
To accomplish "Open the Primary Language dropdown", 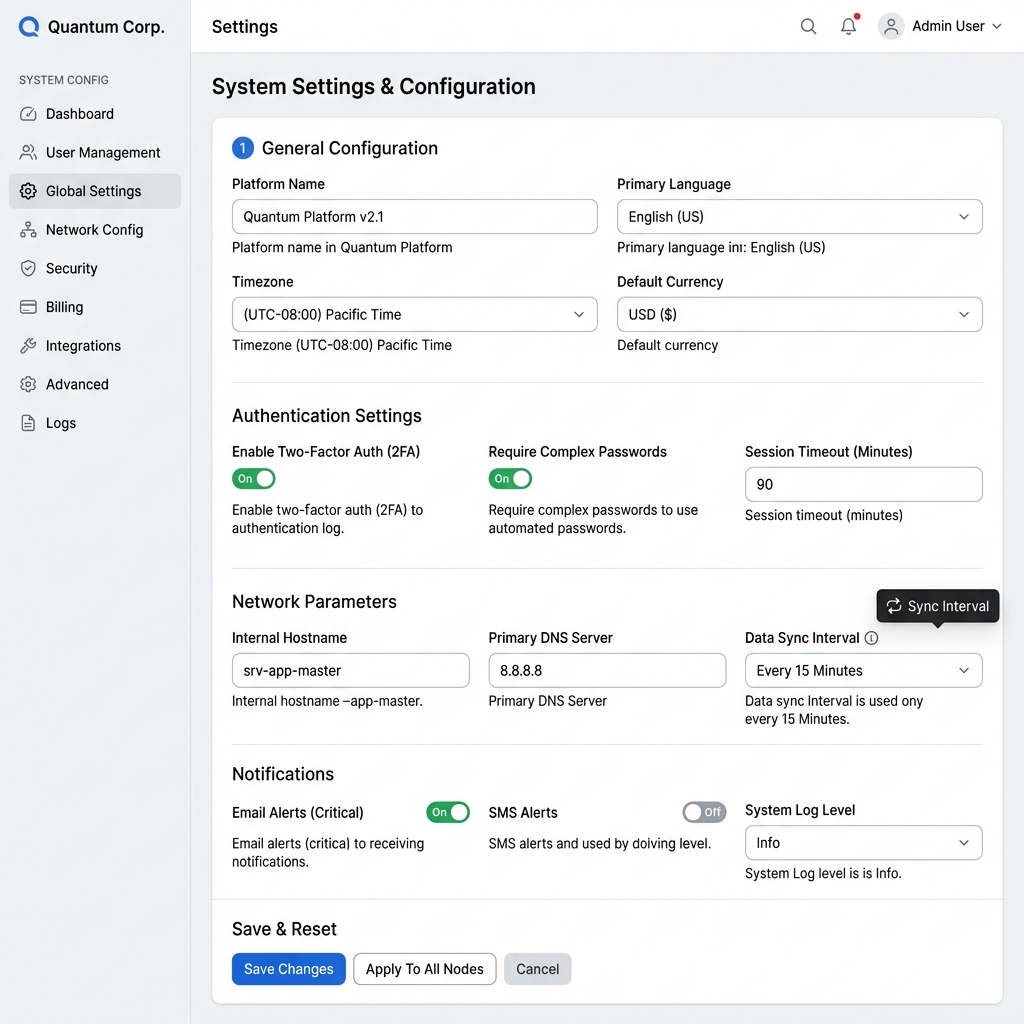I will click(x=799, y=217).
